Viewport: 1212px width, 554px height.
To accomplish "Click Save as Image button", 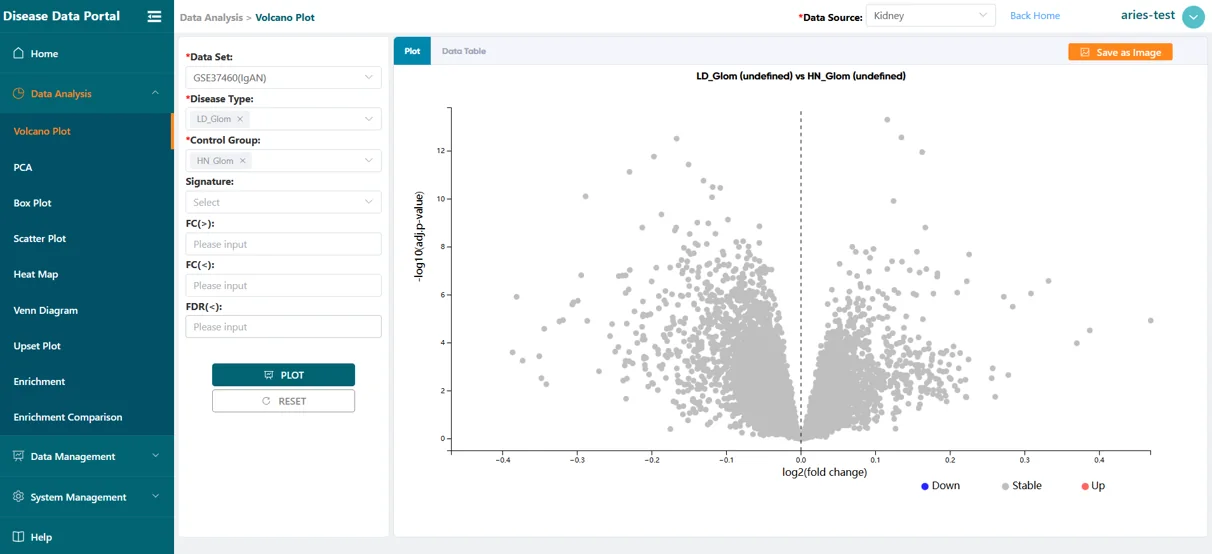I will 1120,52.
